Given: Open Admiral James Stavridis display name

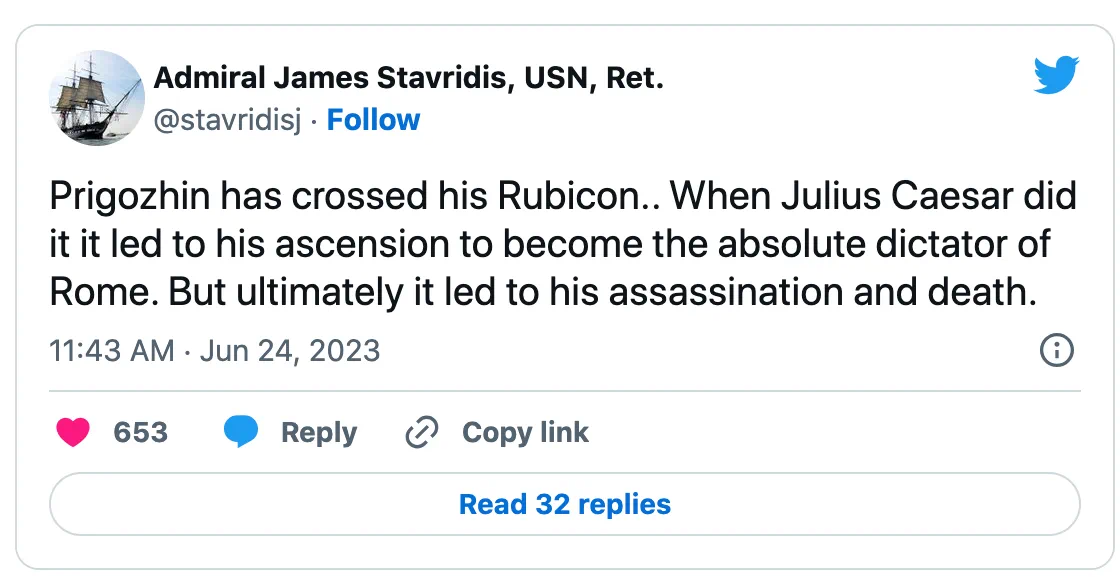Looking at the screenshot, I should point(408,78).
